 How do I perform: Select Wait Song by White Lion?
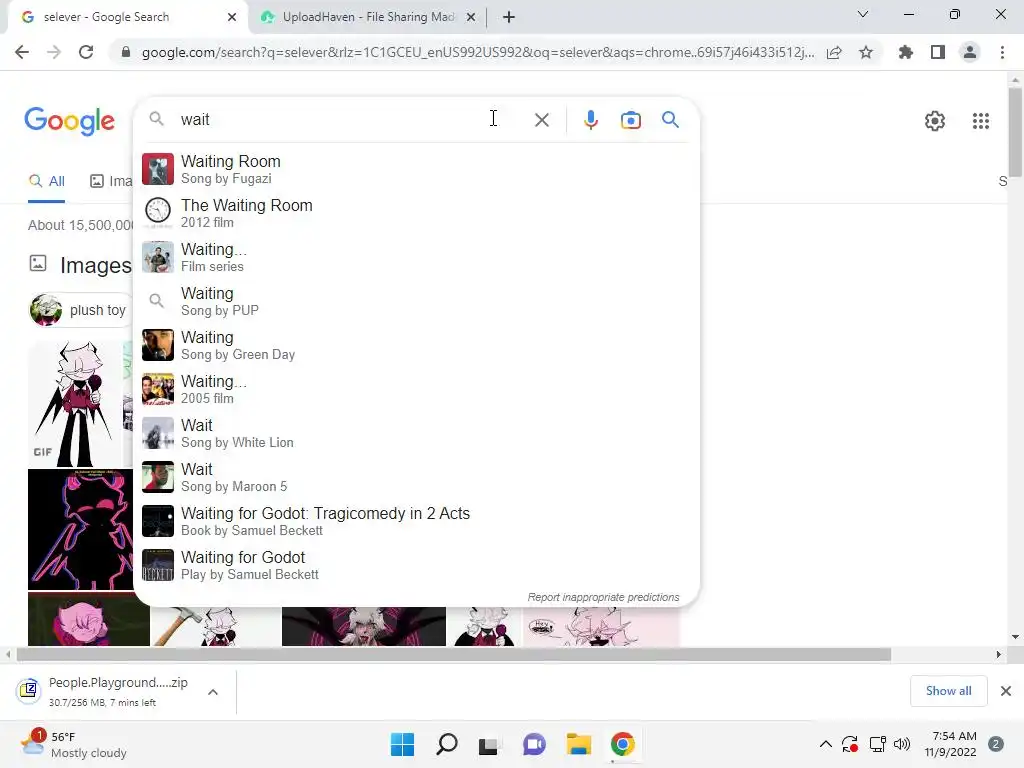point(416,433)
